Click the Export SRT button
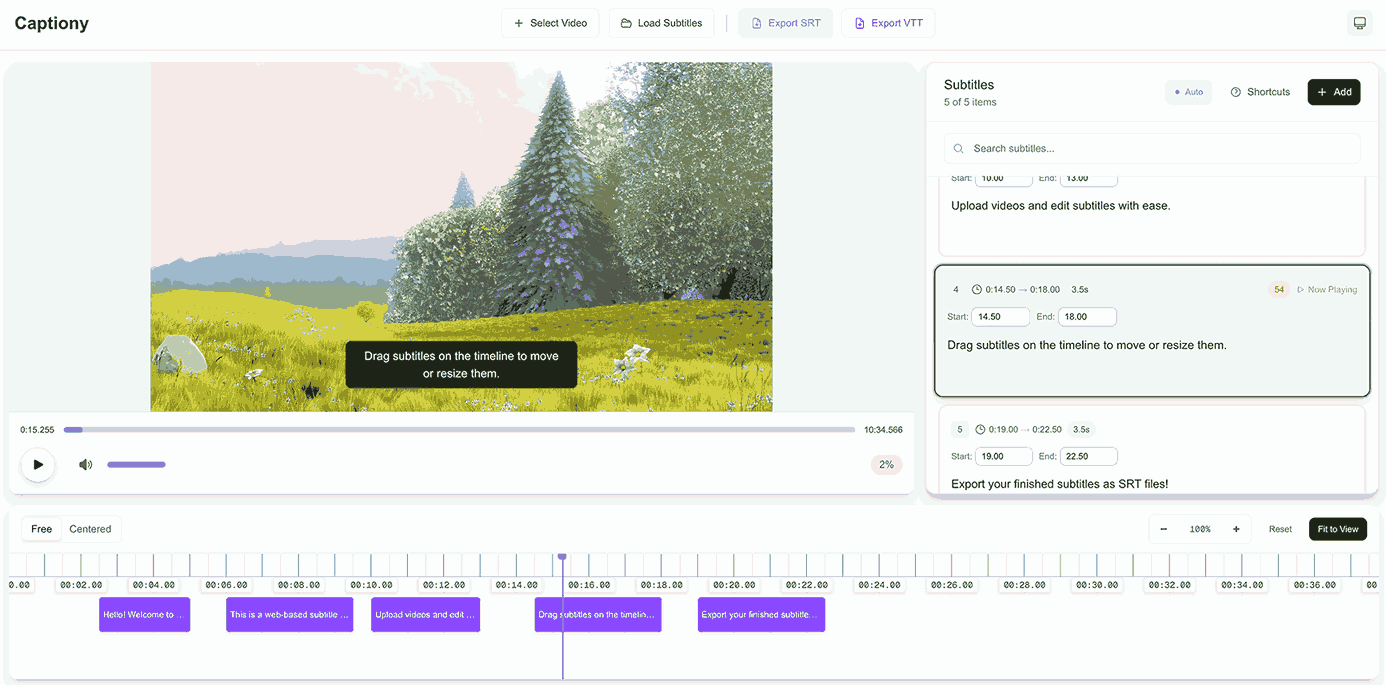 pos(785,23)
